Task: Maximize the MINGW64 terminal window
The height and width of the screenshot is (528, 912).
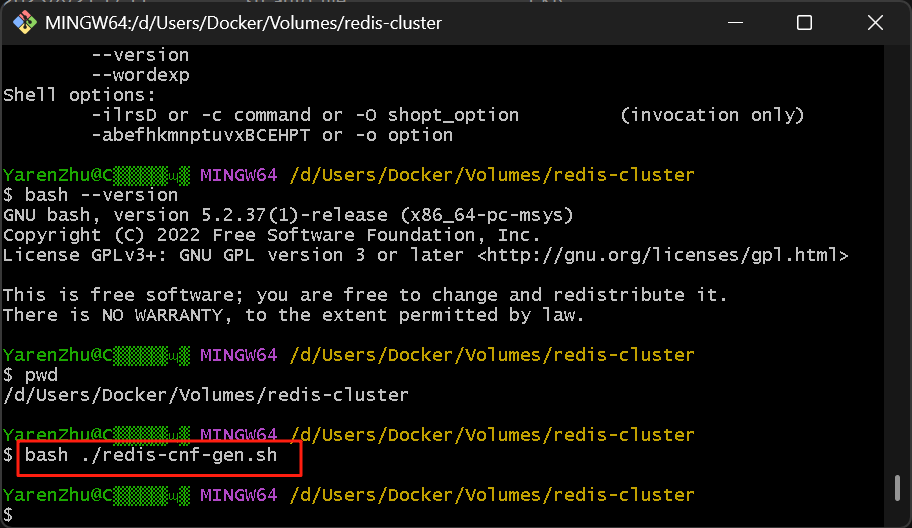Action: point(804,23)
